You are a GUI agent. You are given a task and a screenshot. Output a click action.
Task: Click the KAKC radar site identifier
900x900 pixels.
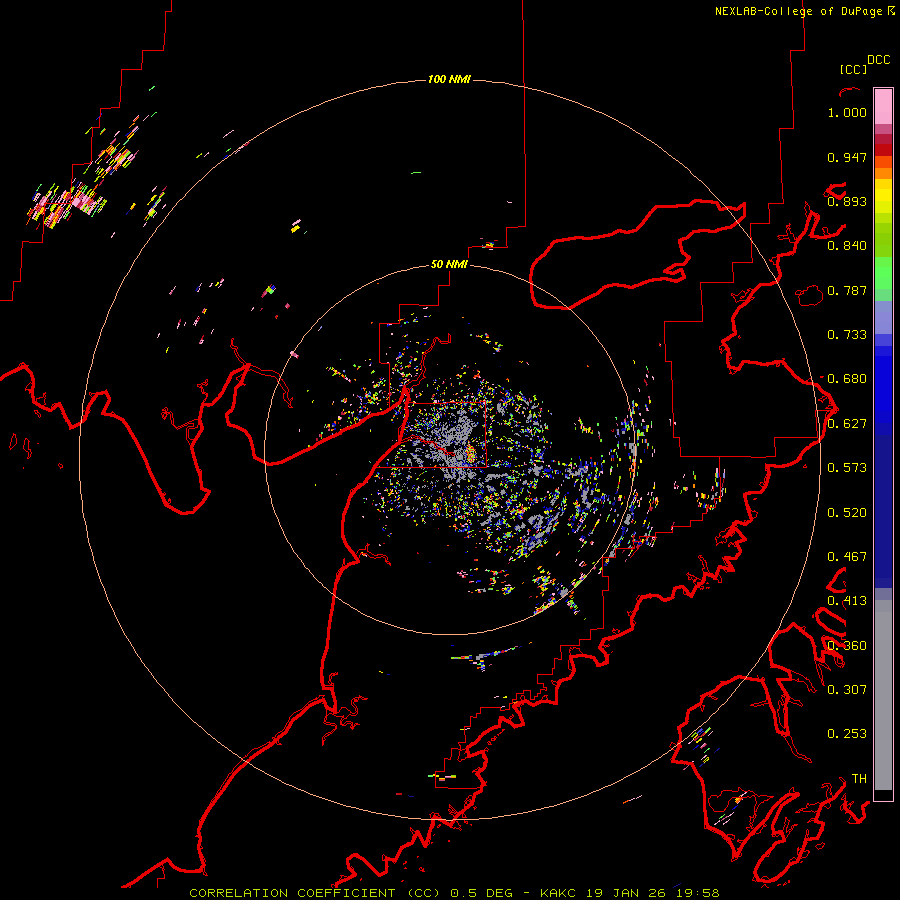coord(557,893)
